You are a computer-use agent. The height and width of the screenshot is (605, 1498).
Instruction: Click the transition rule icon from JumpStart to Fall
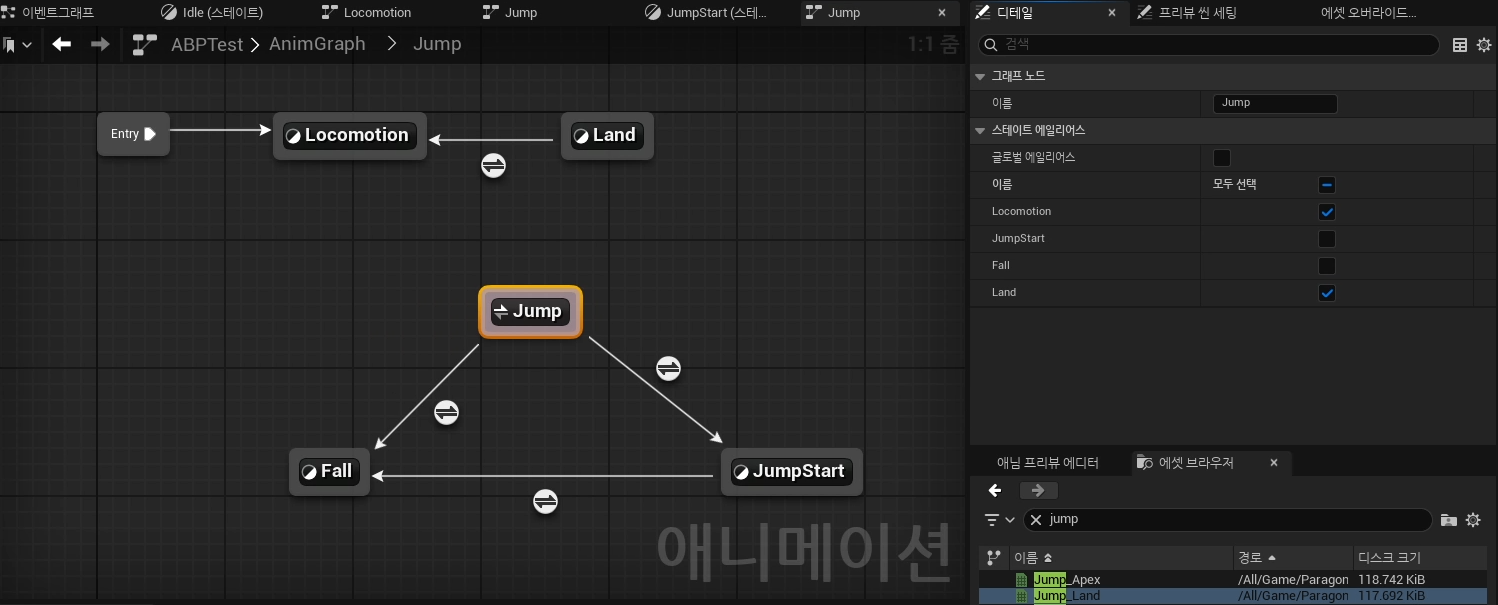(545, 502)
